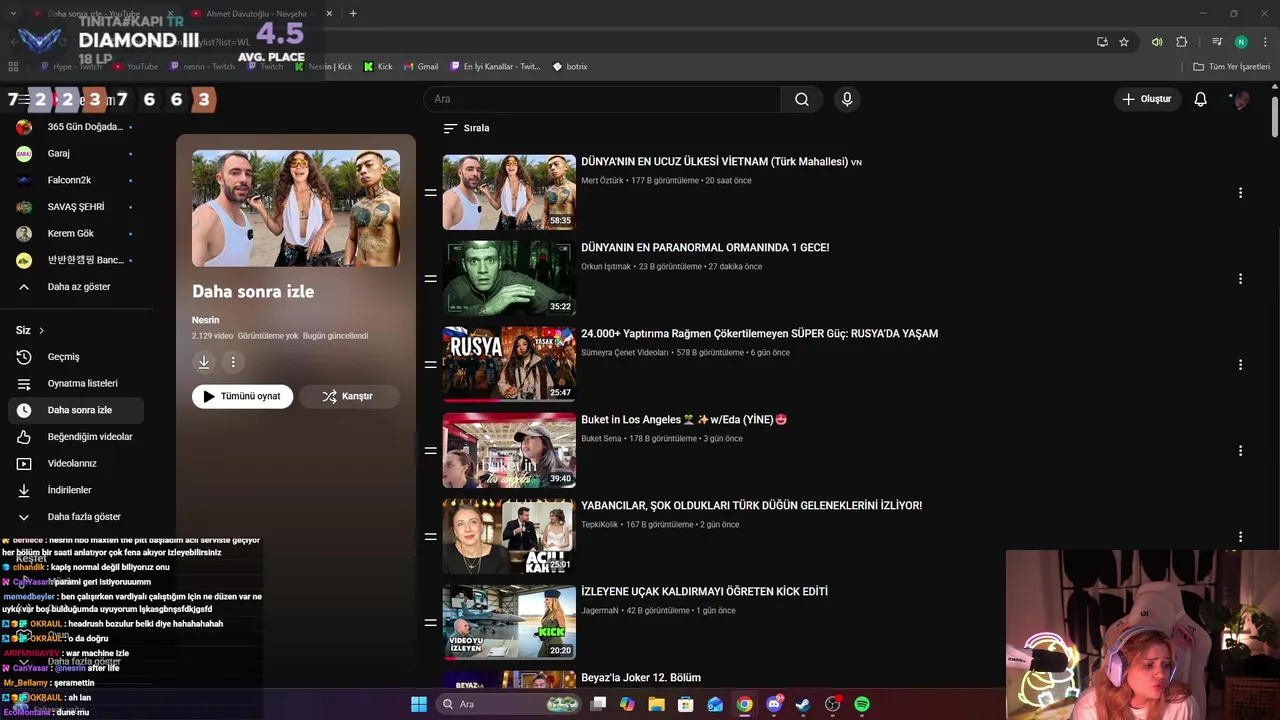Open Oynatma listeleri in sidebar
The height and width of the screenshot is (720, 1280).
point(76,384)
